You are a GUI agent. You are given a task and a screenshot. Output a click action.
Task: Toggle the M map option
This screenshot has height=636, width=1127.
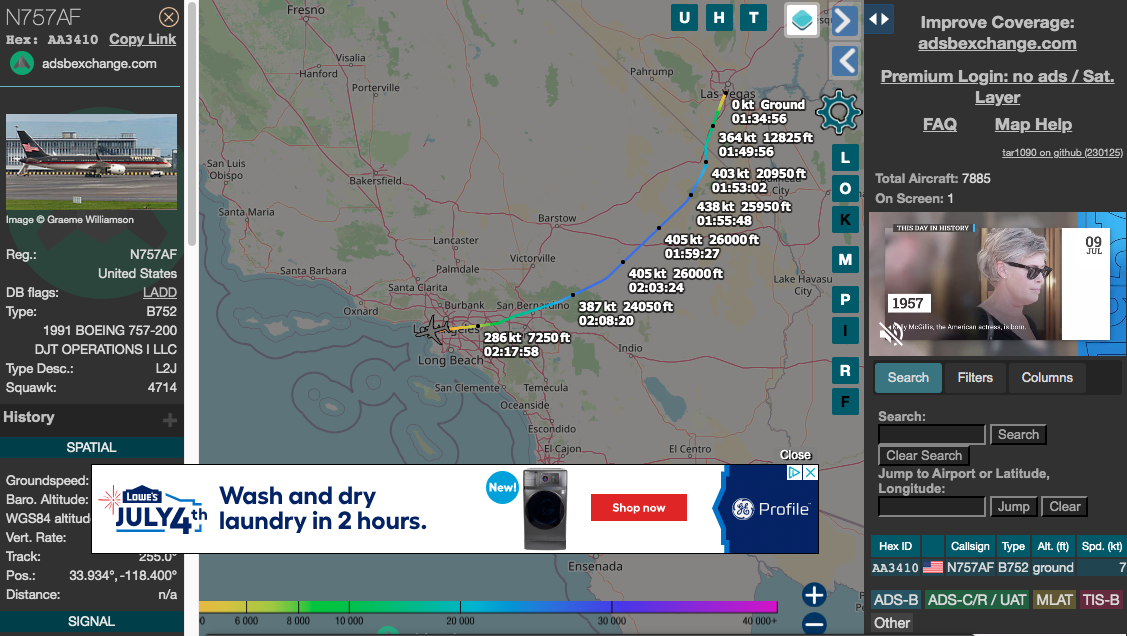[845, 259]
